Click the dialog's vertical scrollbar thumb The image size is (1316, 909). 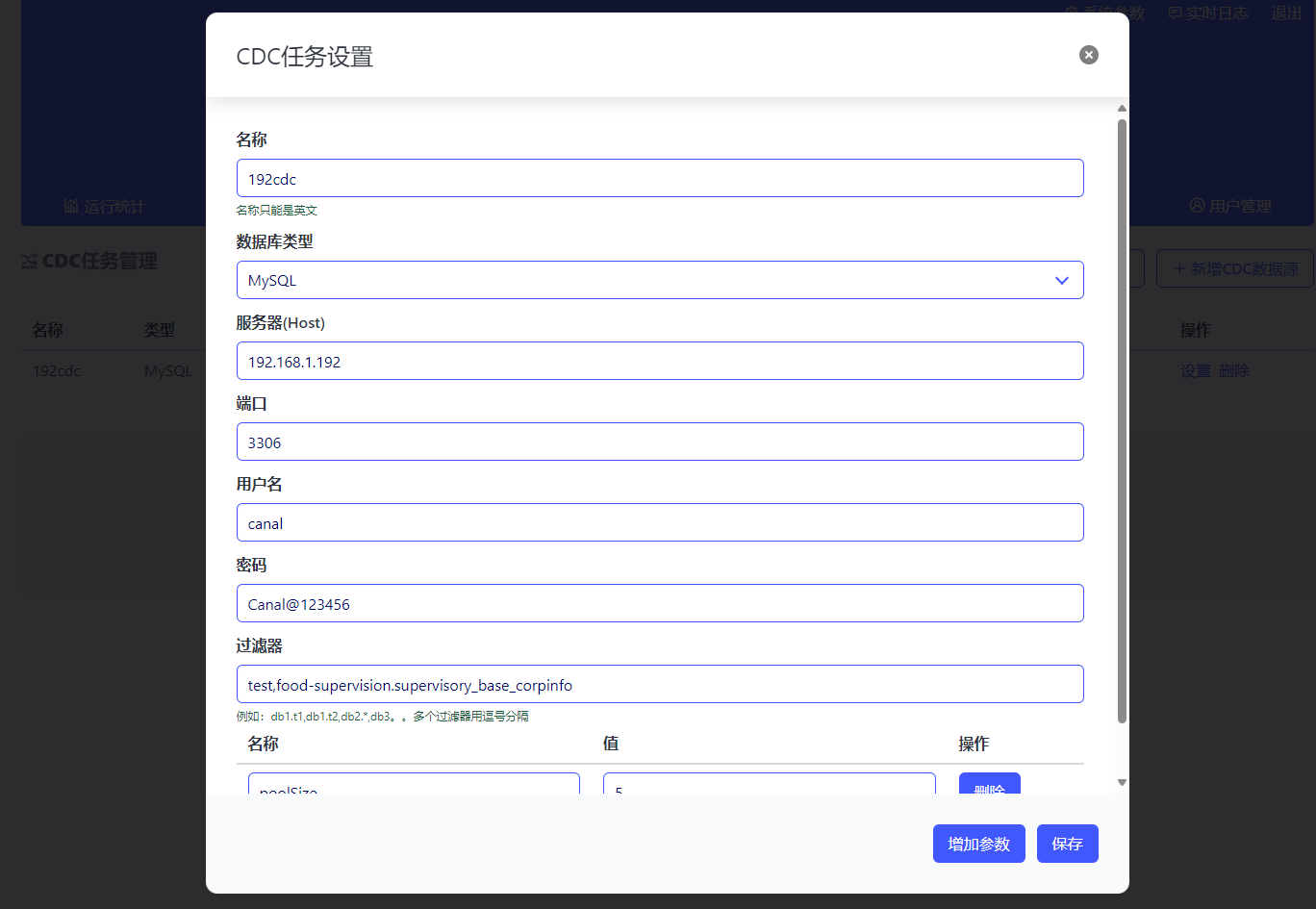(1122, 418)
